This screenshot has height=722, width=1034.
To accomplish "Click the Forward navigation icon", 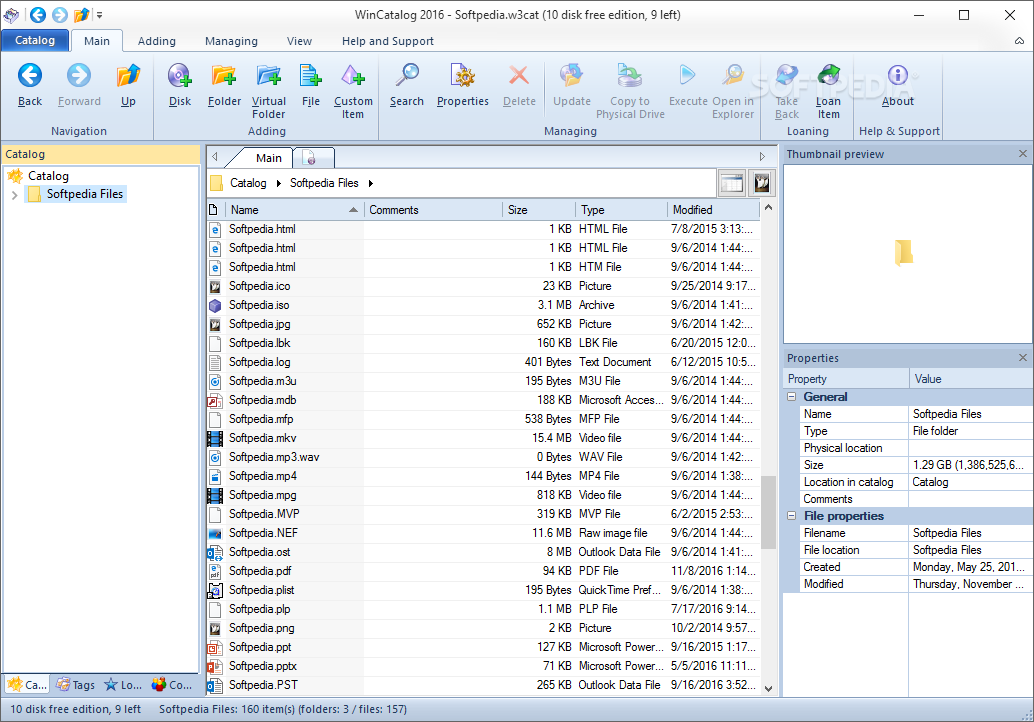I will click(x=79, y=76).
